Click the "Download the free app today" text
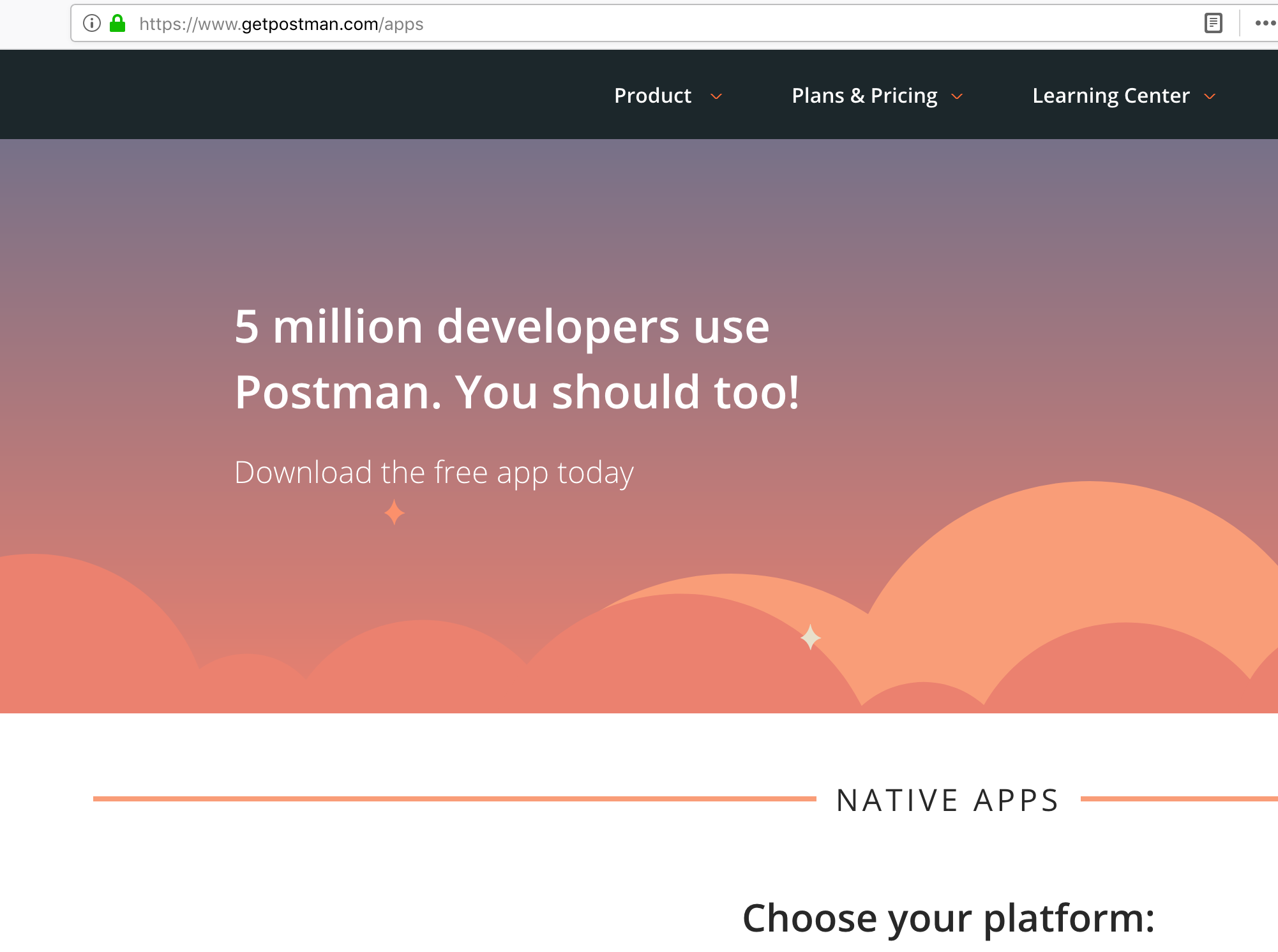 pos(434,473)
